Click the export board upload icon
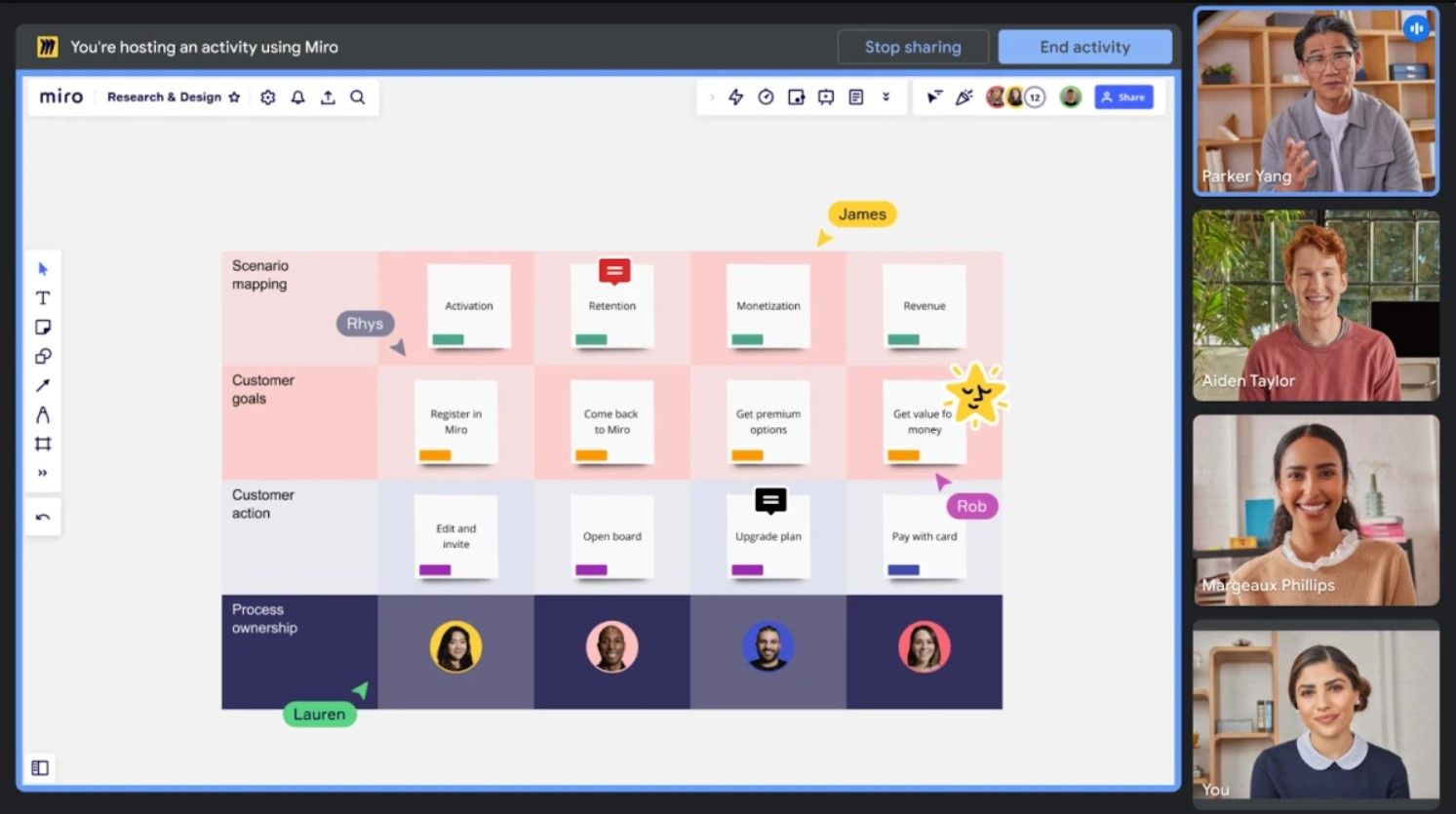 [328, 97]
